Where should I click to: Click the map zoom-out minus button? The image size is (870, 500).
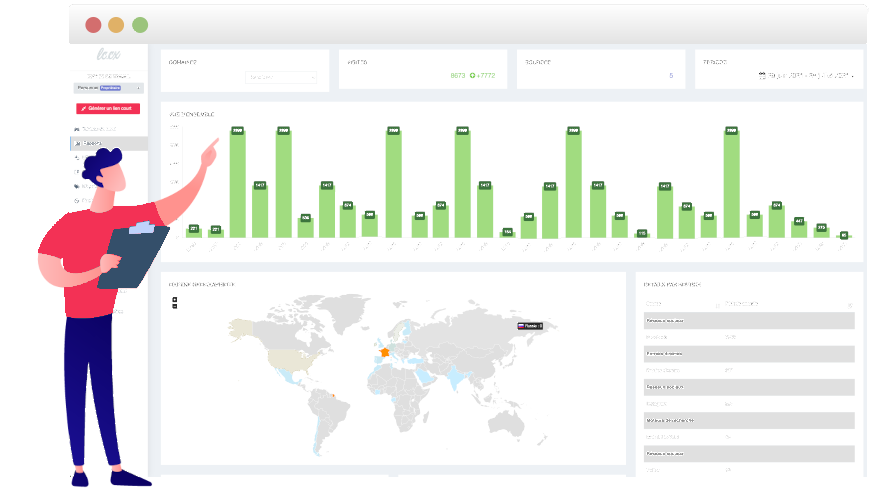(175, 306)
